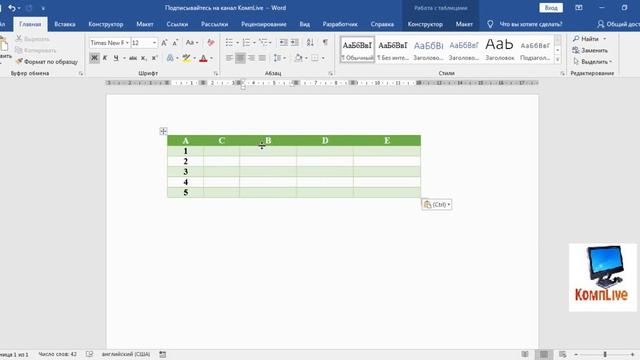Apply red font color

pos(203,58)
